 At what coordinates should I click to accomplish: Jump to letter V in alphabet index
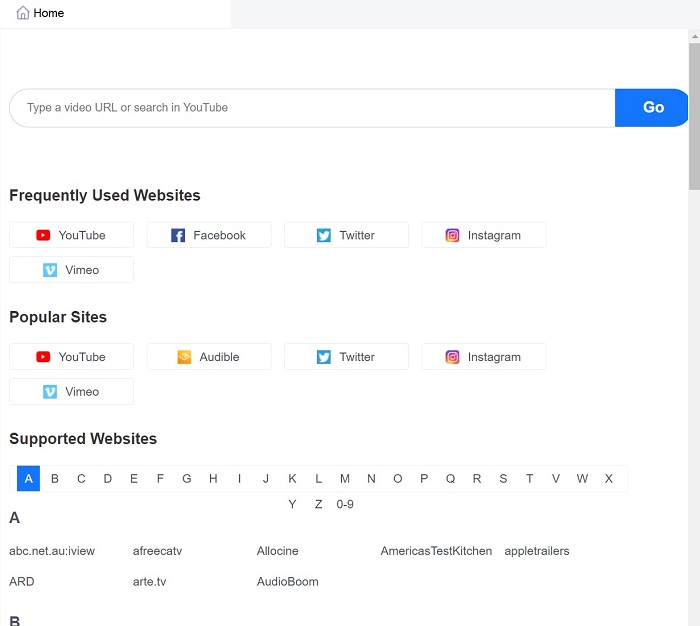(x=556, y=479)
